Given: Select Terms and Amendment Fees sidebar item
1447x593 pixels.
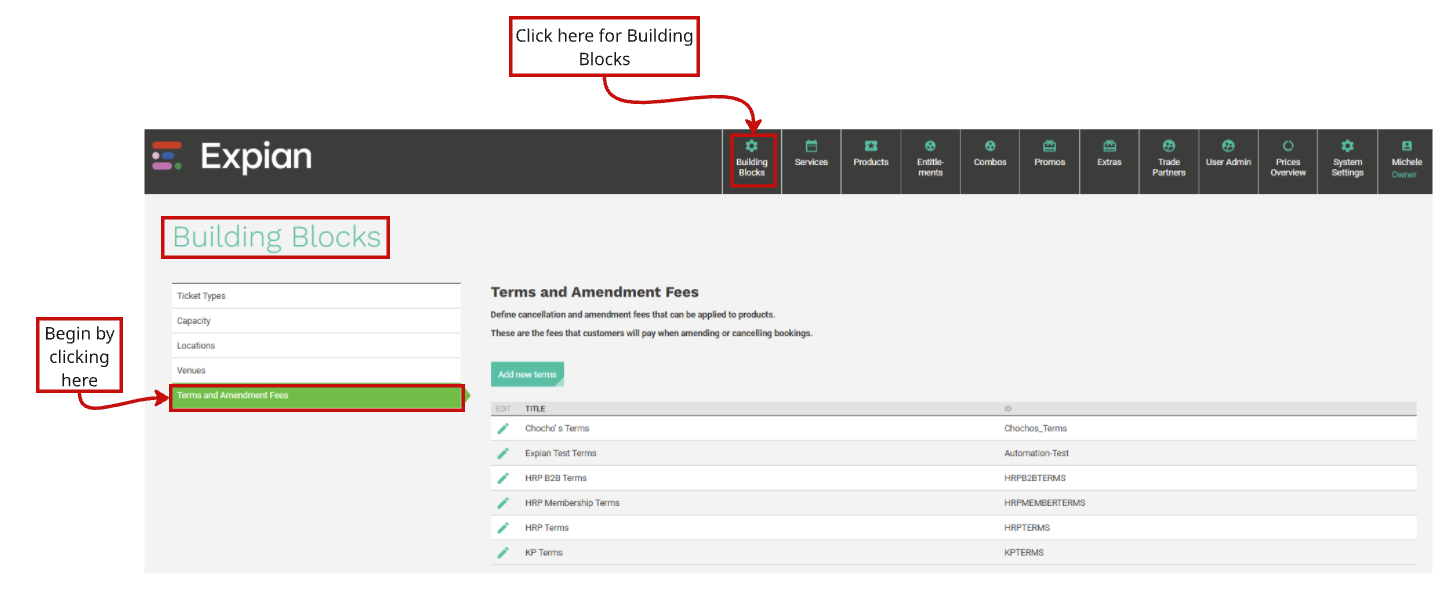Looking at the screenshot, I should [x=316, y=396].
